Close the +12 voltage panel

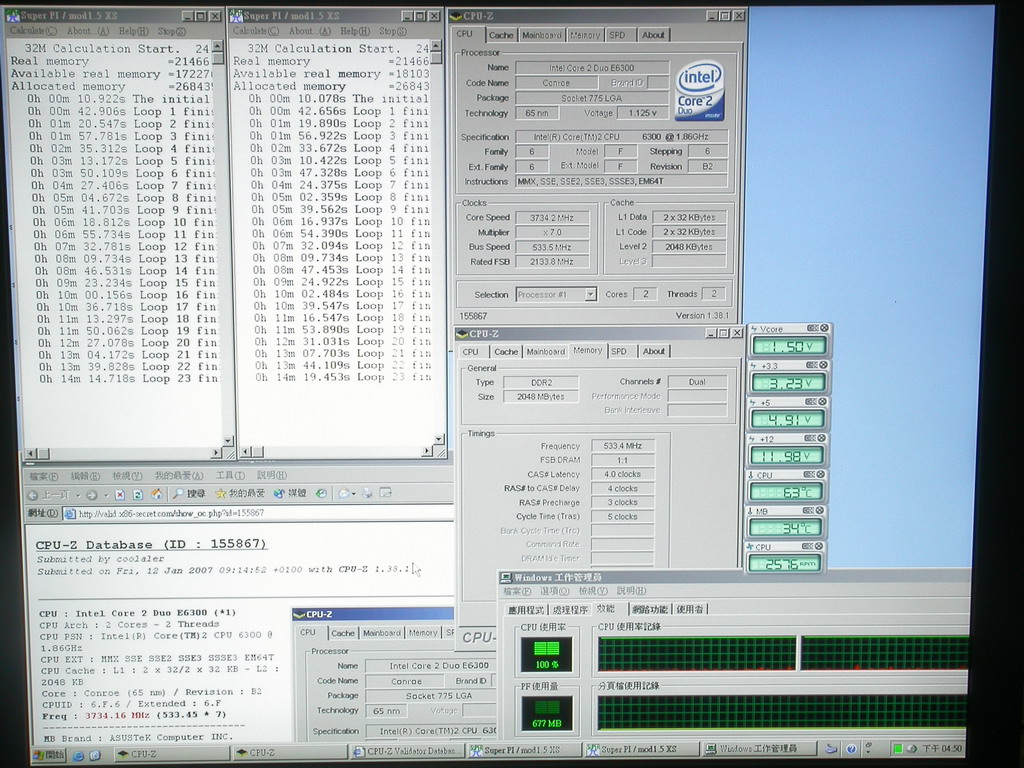(x=821, y=438)
